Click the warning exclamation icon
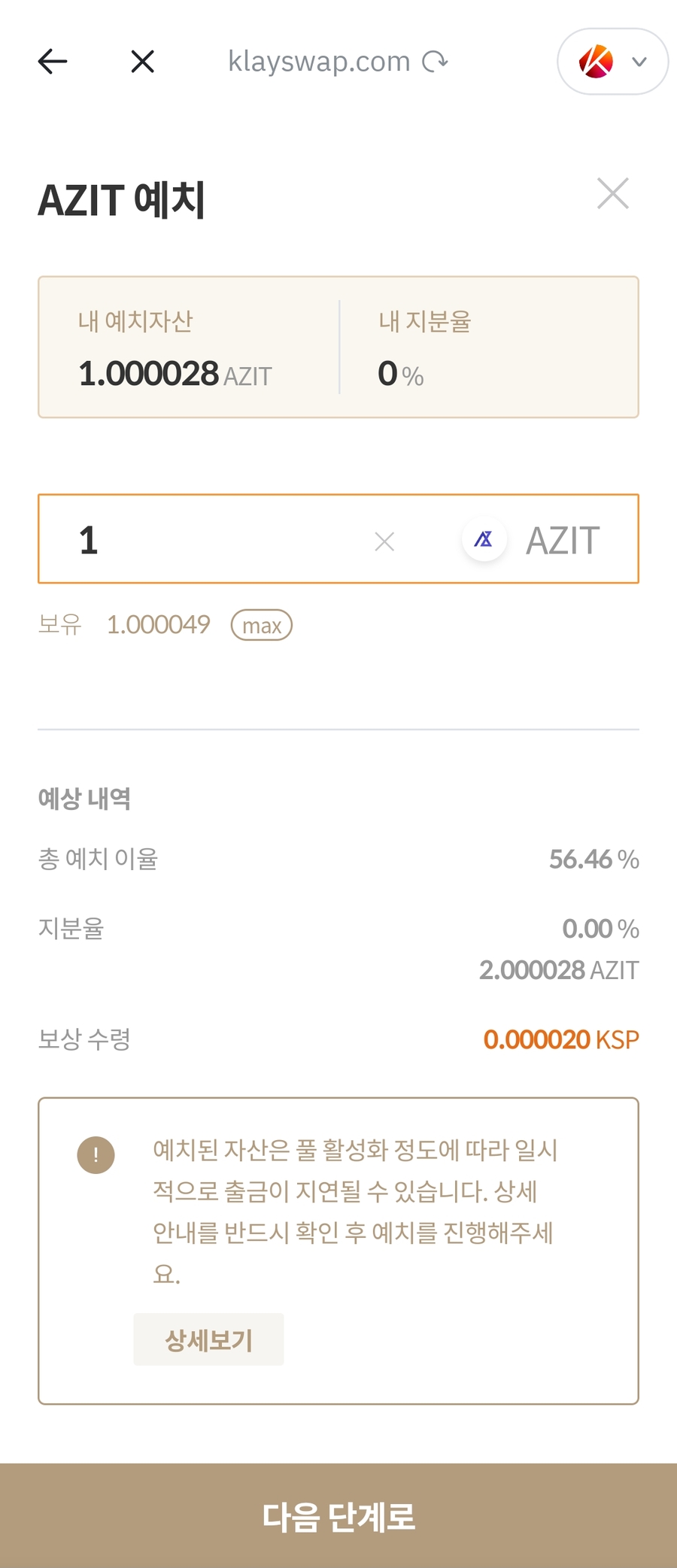Screen dimensions: 677x1568 (x=96, y=1154)
